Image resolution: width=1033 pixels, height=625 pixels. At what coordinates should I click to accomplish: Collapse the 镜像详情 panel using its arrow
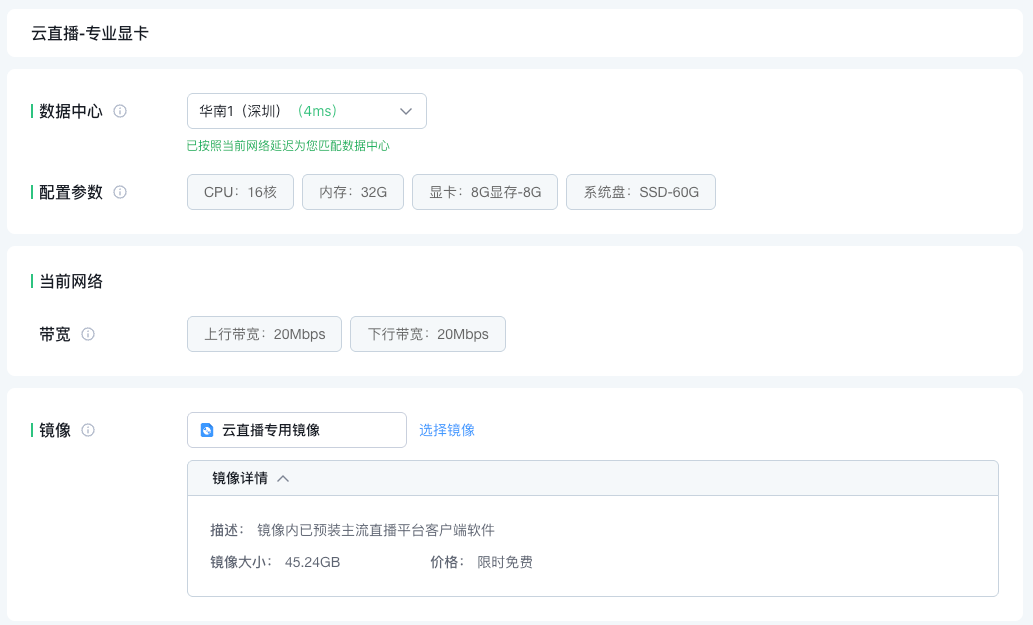(283, 478)
